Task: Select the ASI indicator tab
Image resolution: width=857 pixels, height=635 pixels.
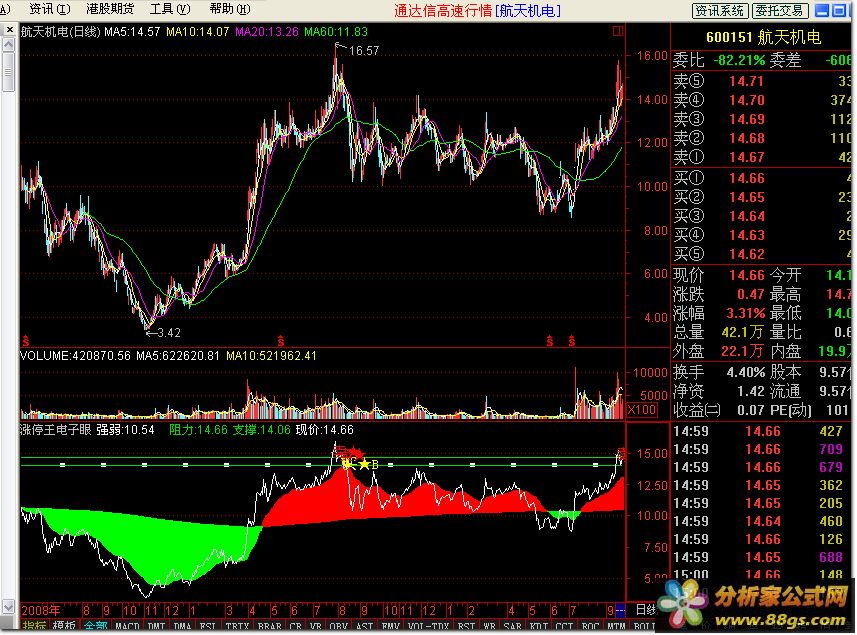Action: coord(365,626)
